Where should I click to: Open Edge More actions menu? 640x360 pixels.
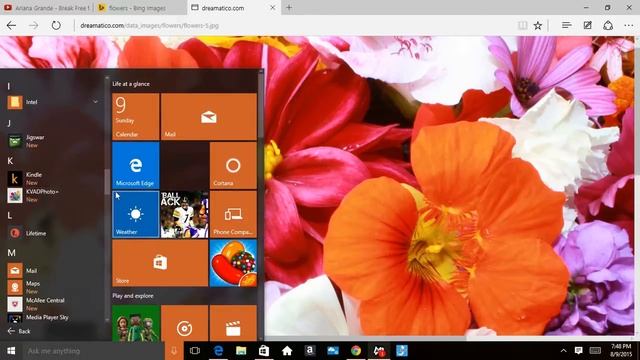[629, 25]
